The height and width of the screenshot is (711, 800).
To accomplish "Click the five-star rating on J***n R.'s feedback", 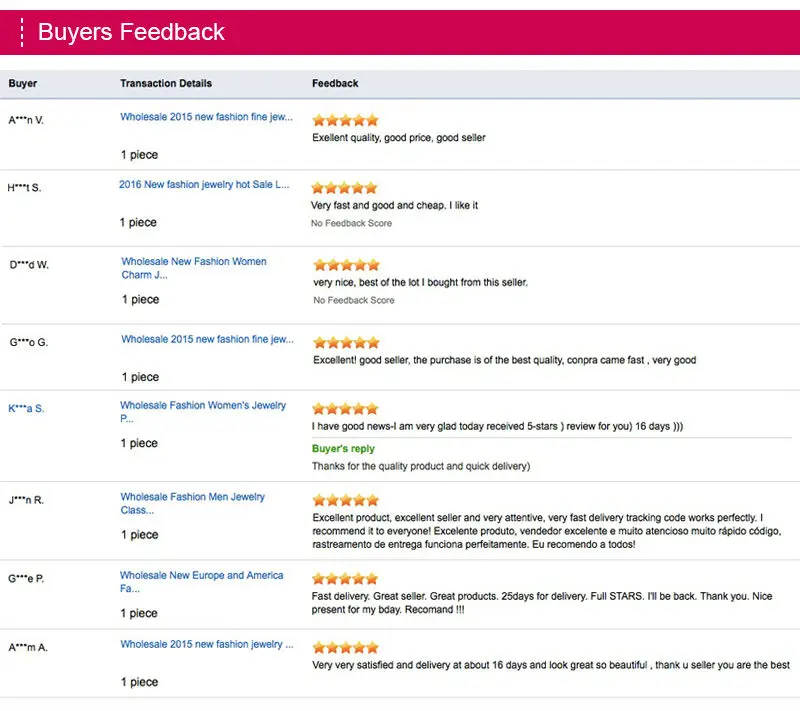I will click(345, 500).
